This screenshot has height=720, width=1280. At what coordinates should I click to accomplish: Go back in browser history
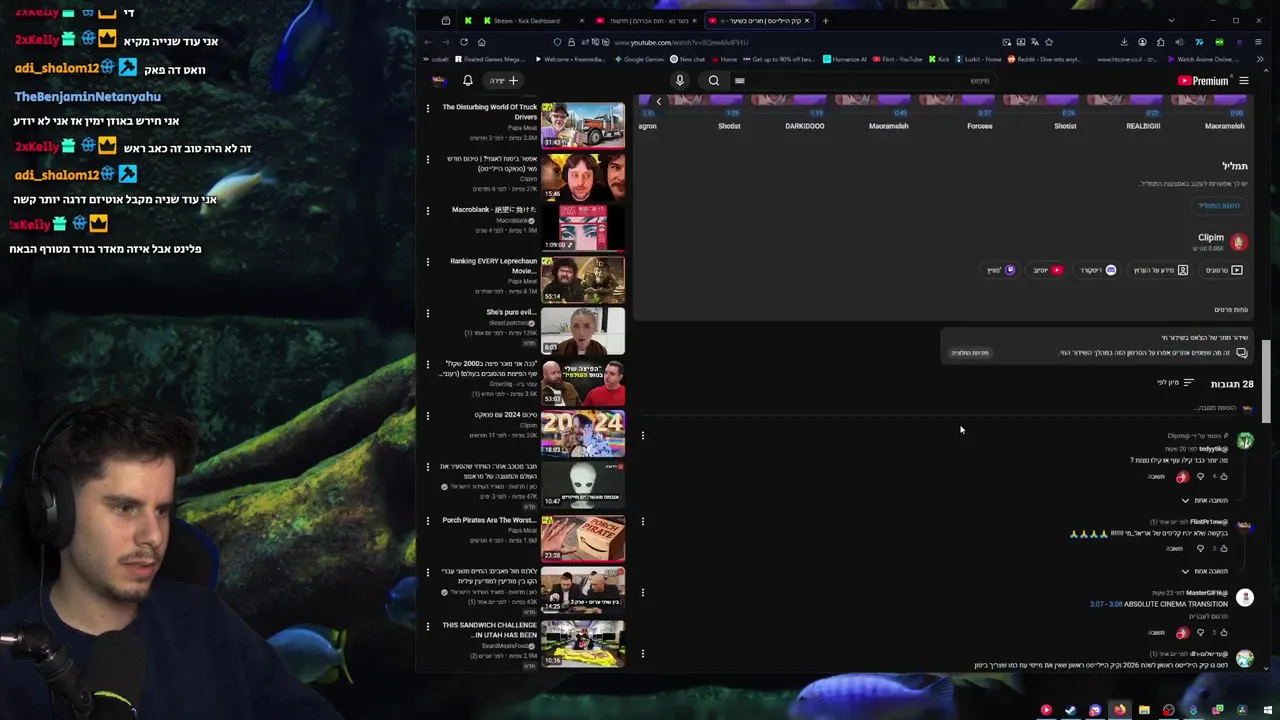428,42
